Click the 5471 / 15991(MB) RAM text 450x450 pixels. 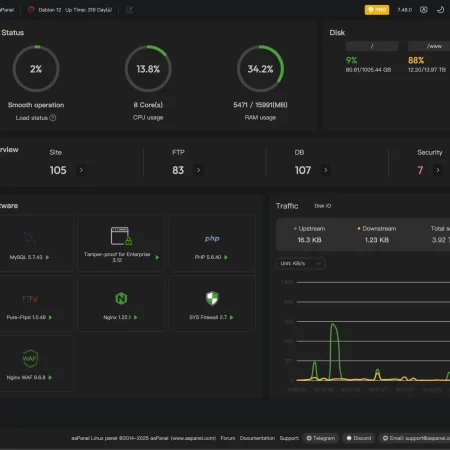pos(260,105)
